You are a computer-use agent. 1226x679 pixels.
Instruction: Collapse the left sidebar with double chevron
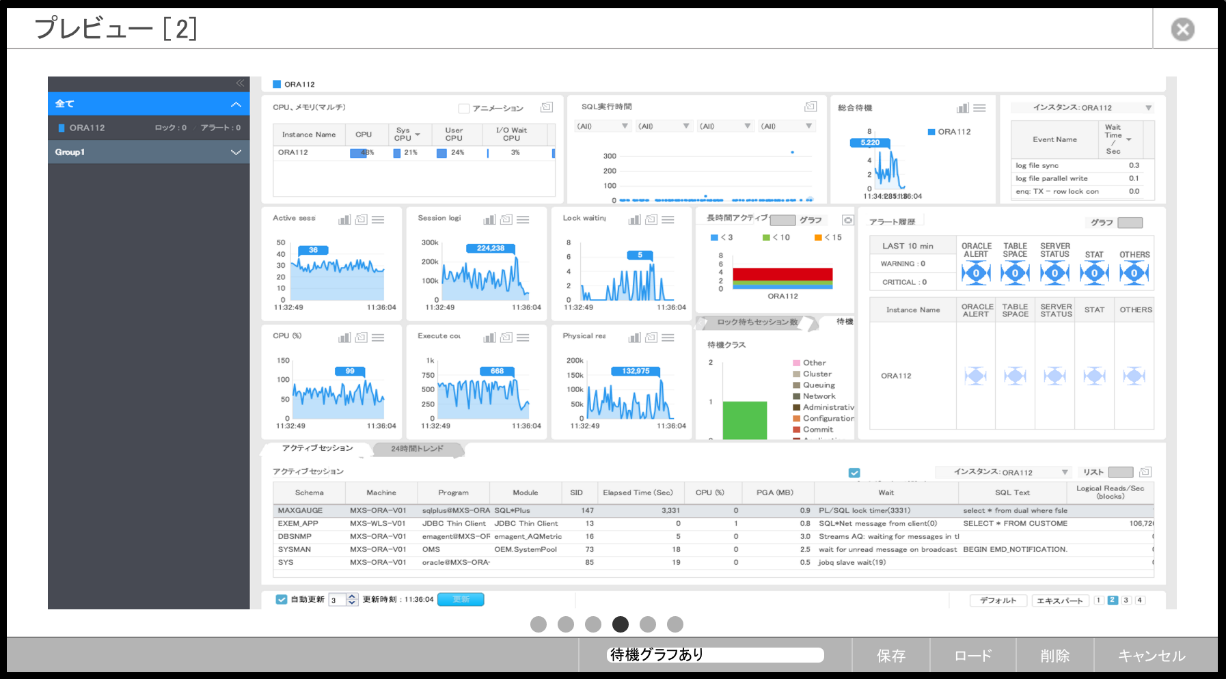240,83
